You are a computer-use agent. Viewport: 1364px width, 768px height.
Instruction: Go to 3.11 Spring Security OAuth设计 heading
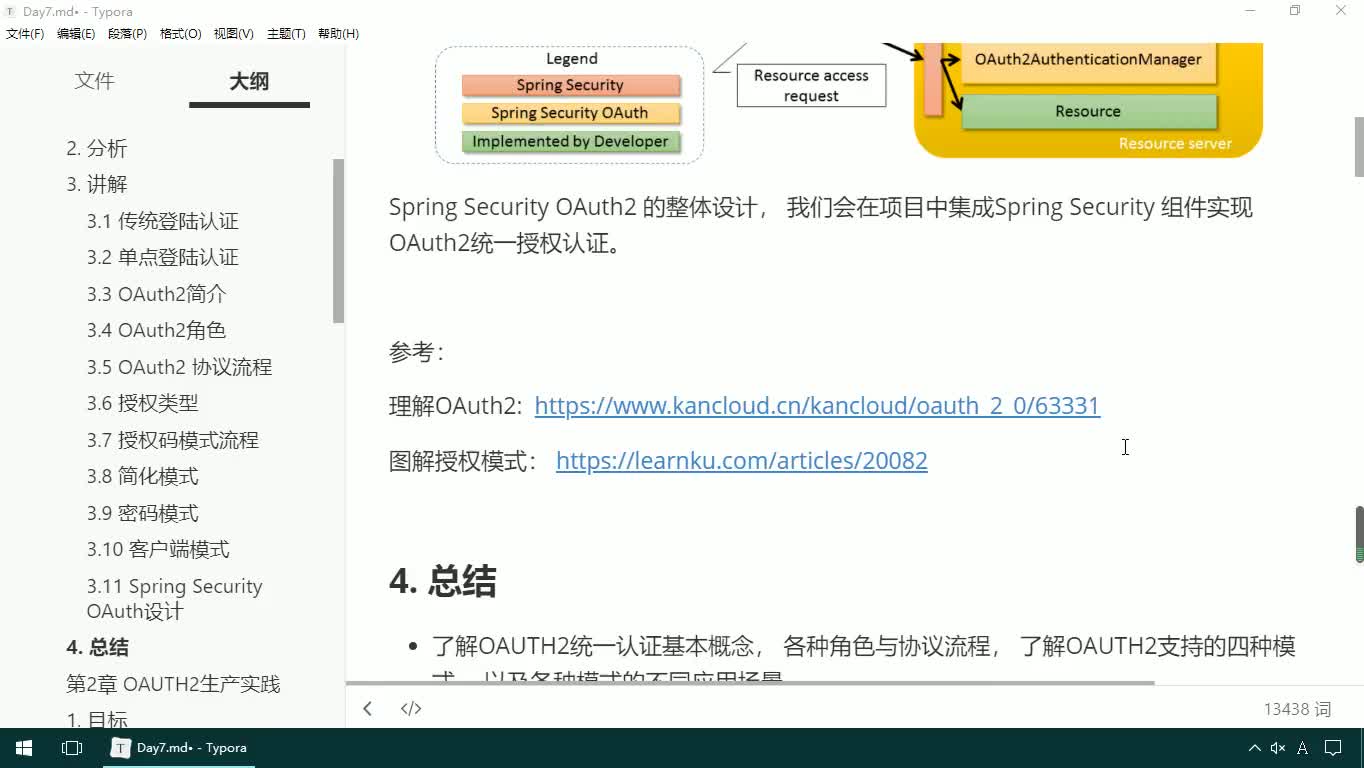click(x=174, y=598)
